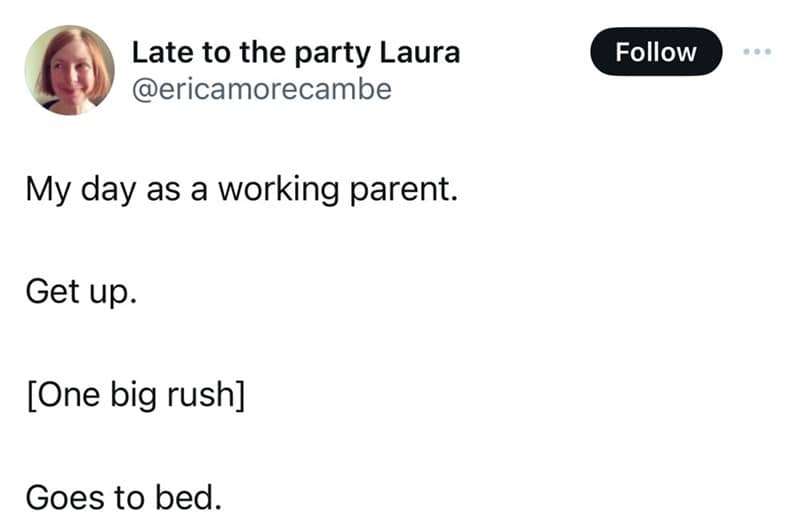This screenshot has width=800, height=529.
Task: Select the "My day as a working parent." line
Action: 241,190
